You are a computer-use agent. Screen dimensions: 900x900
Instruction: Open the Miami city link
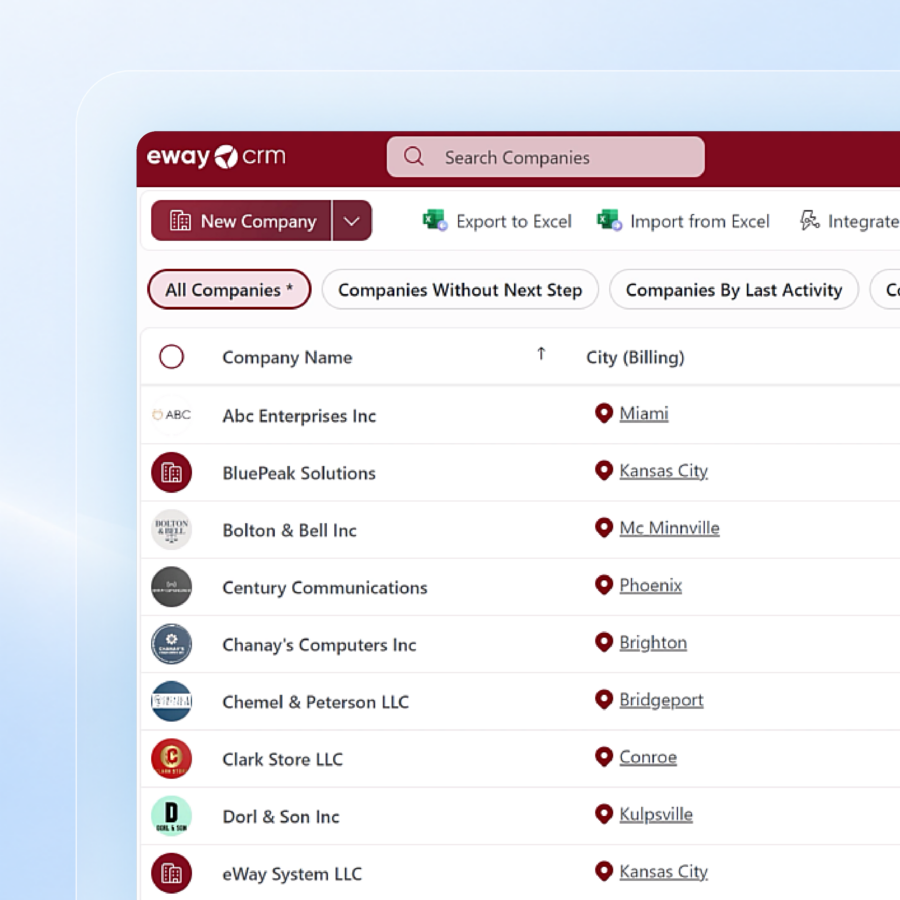point(643,413)
